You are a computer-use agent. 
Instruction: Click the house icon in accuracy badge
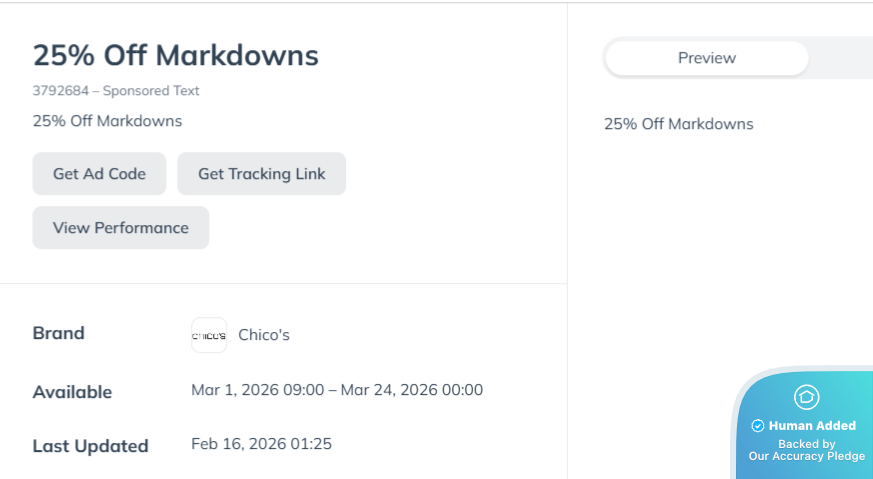pos(806,397)
